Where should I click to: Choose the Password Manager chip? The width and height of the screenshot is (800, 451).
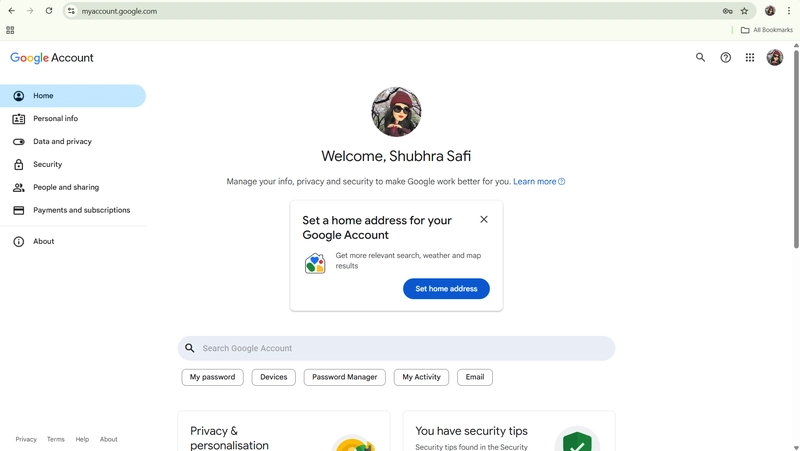tap(344, 377)
